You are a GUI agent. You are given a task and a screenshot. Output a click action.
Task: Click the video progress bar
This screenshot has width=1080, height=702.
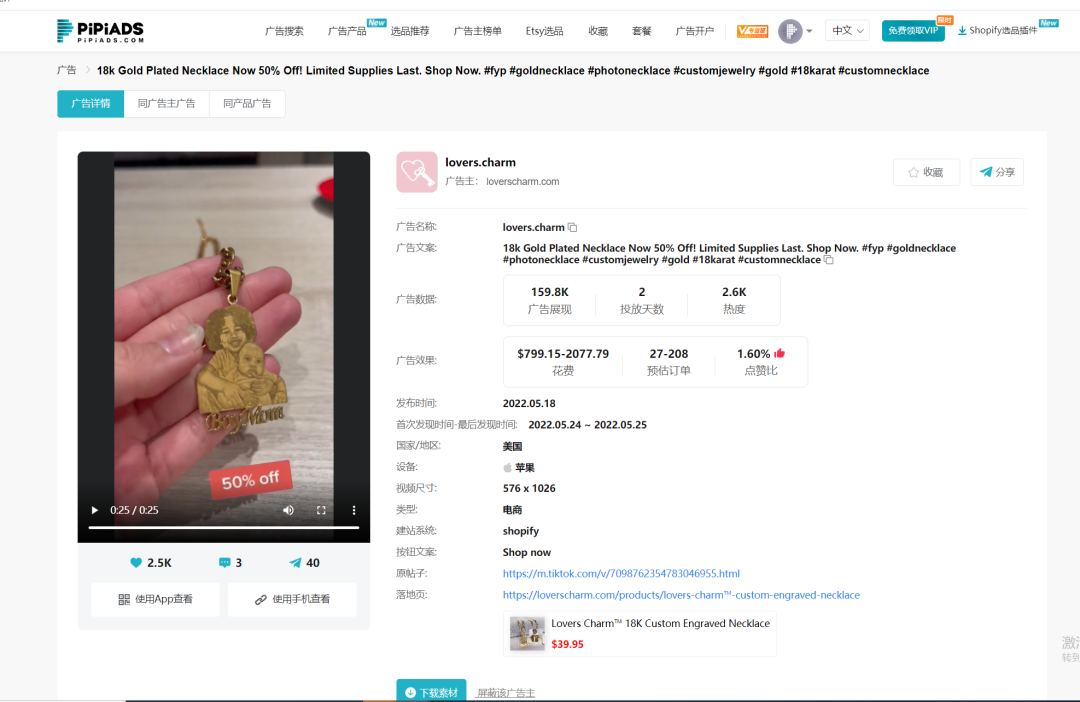(223, 527)
